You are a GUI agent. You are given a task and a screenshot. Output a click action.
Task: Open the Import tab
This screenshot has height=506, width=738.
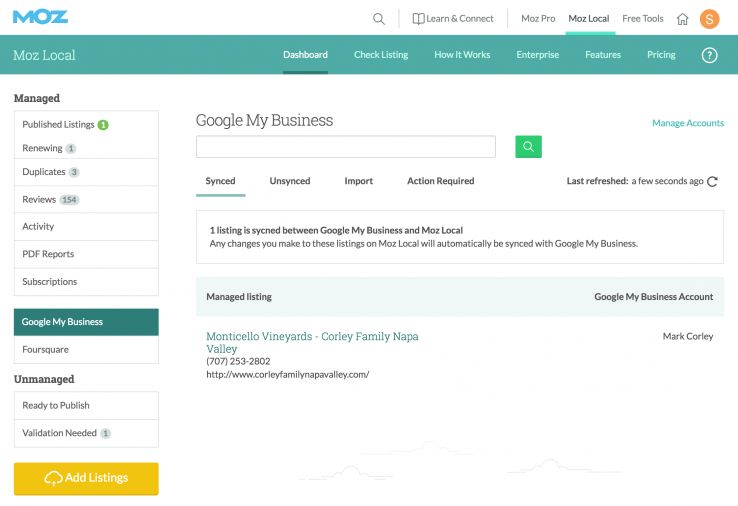coord(358,181)
